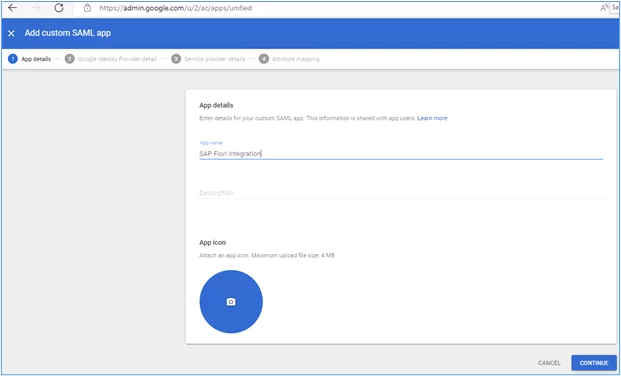Image resolution: width=621 pixels, height=376 pixels.
Task: Reload the page with refresh icon
Action: tap(59, 8)
